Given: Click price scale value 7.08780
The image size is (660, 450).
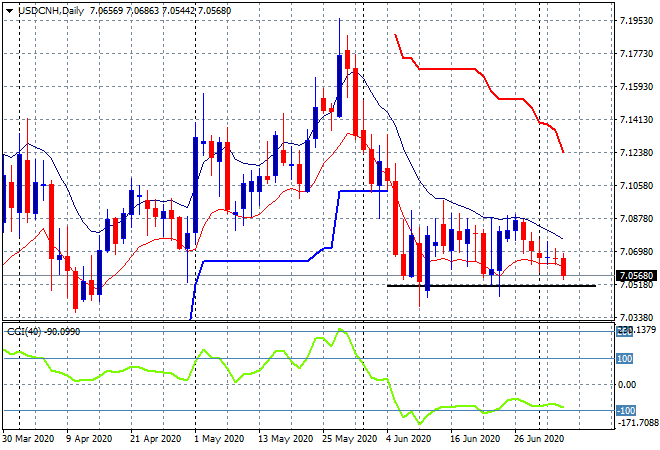Looking at the screenshot, I should [636, 218].
